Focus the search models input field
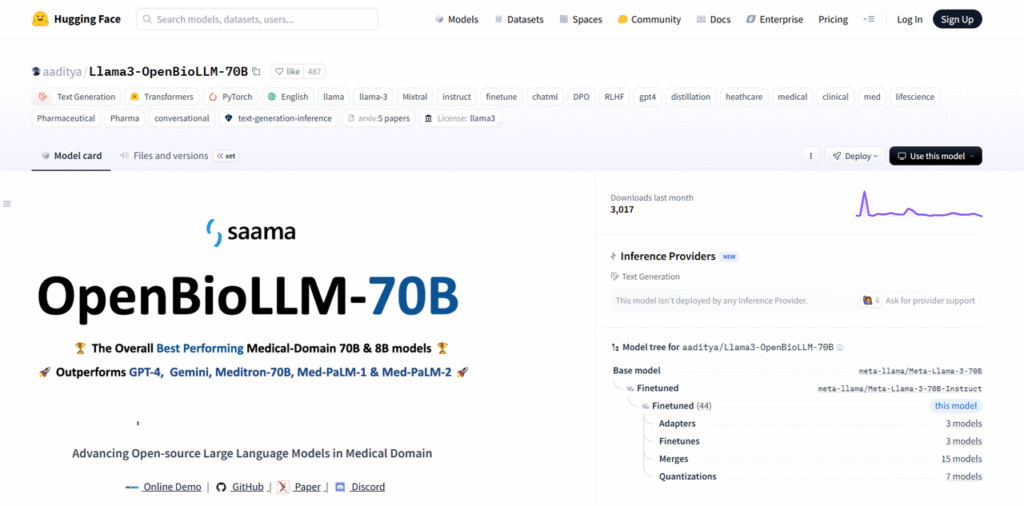 [x=260, y=19]
